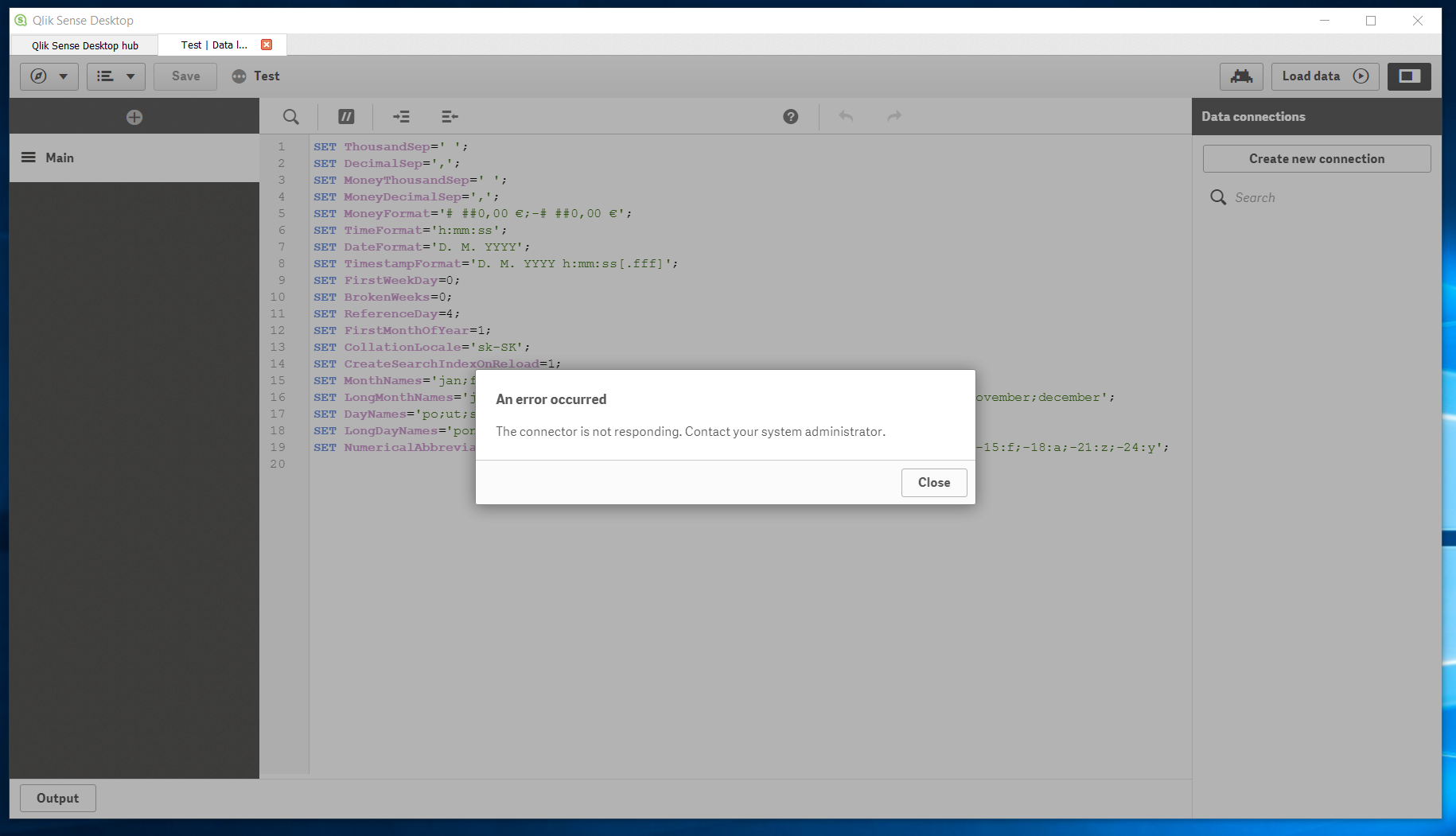Open the script editor help icon
This screenshot has height=836, width=1456.
coord(790,117)
